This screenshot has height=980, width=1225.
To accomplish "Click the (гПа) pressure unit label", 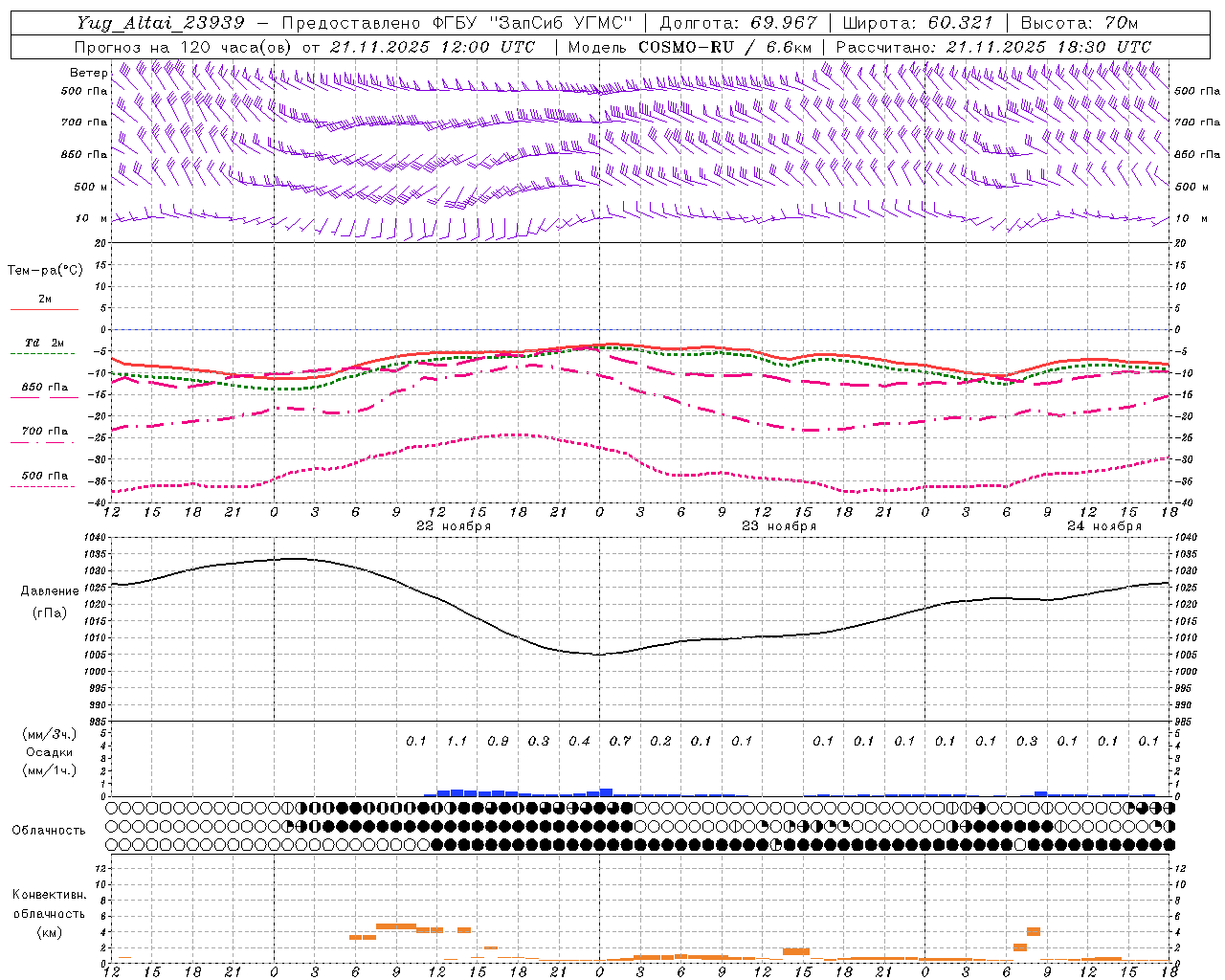I will coord(50,612).
